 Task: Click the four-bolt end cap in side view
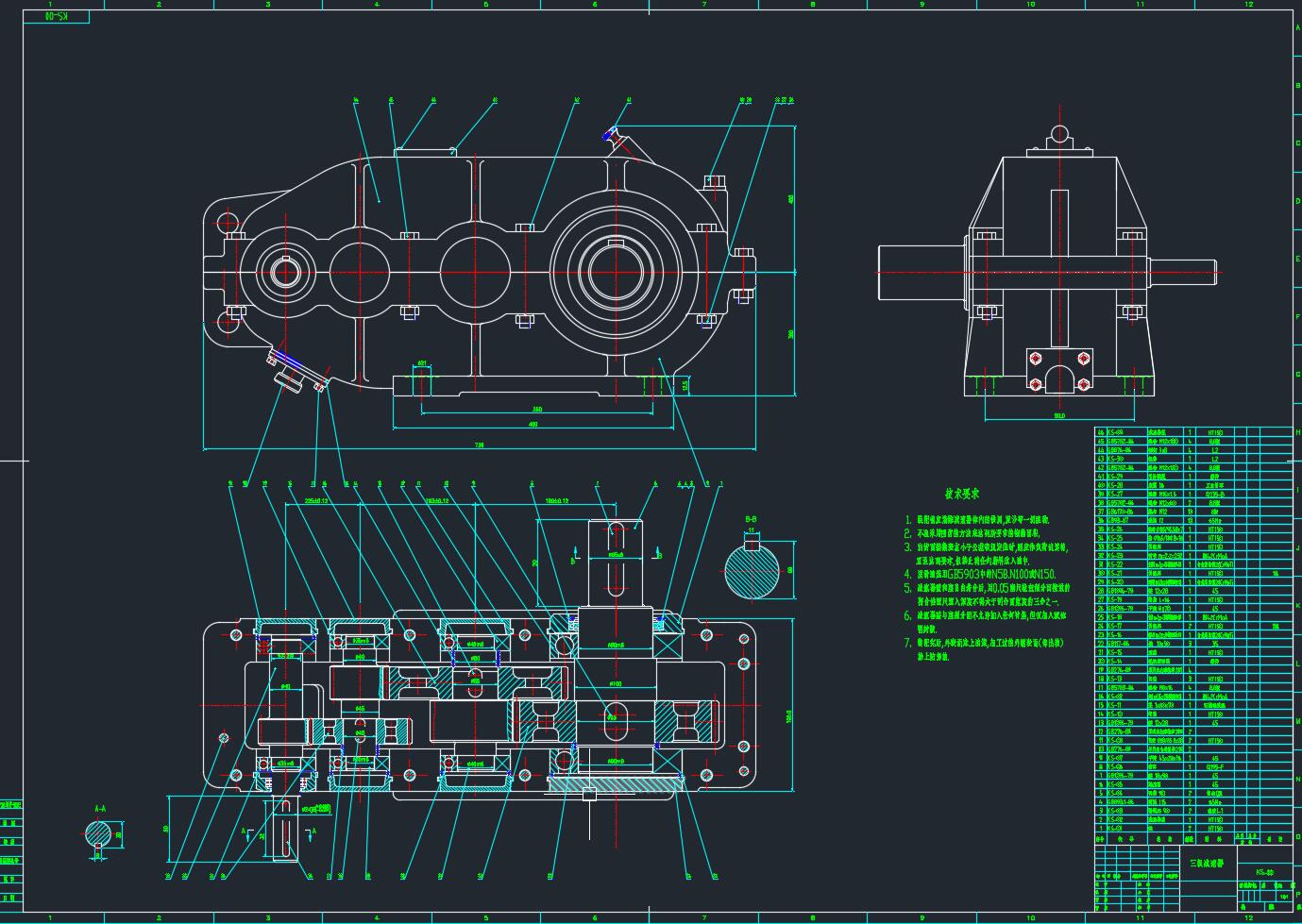[1058, 371]
